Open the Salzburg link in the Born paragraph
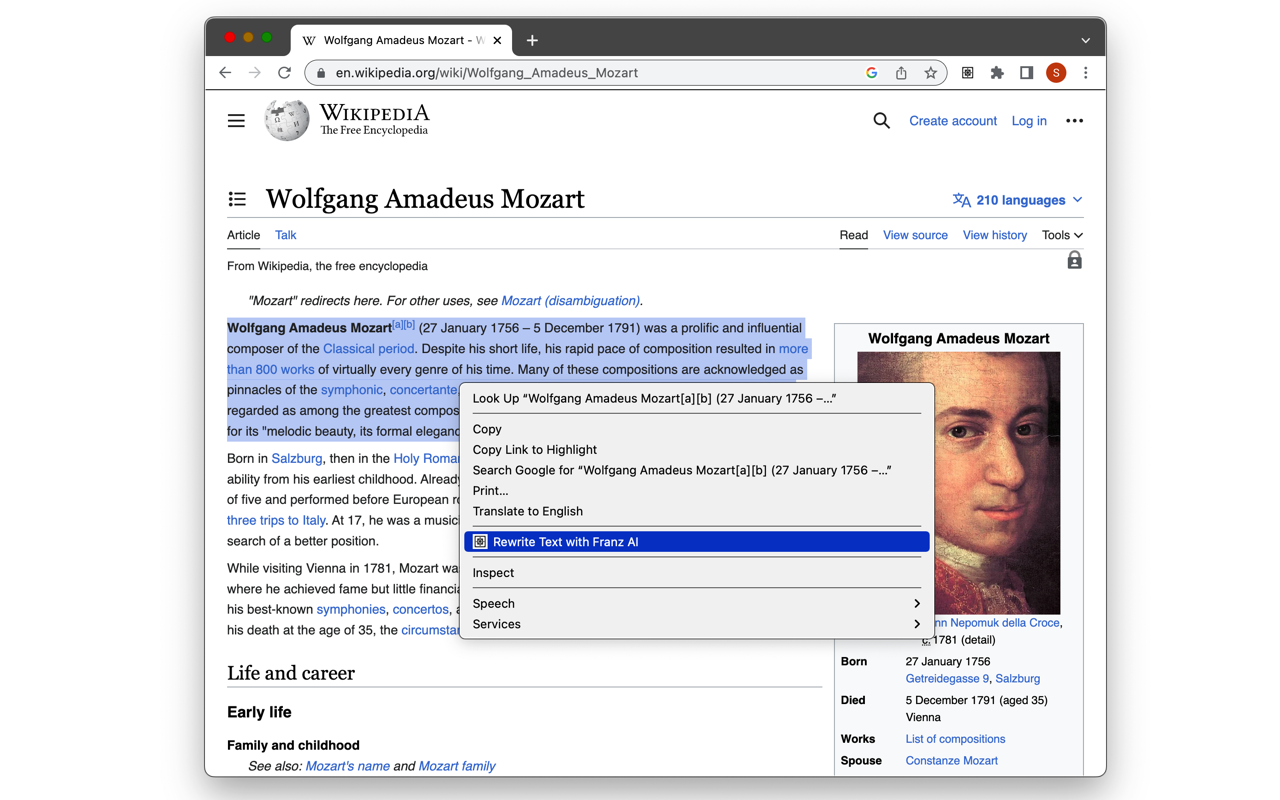 point(297,458)
